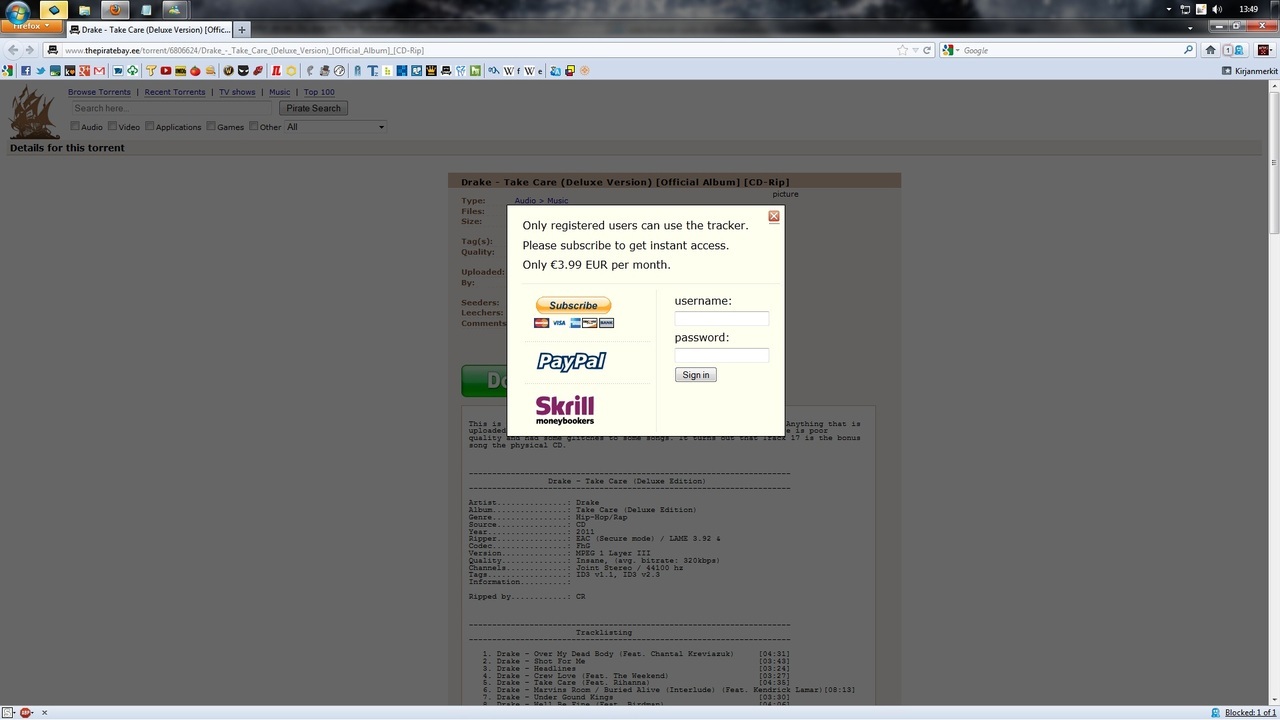
Task: Open the file explorer taskbar icon
Action: point(84,10)
